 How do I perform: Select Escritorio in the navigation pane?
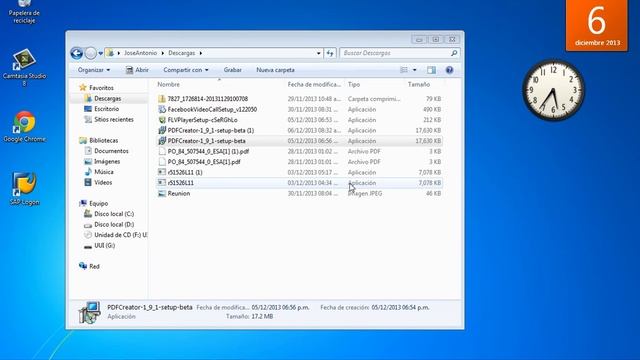(x=106, y=109)
